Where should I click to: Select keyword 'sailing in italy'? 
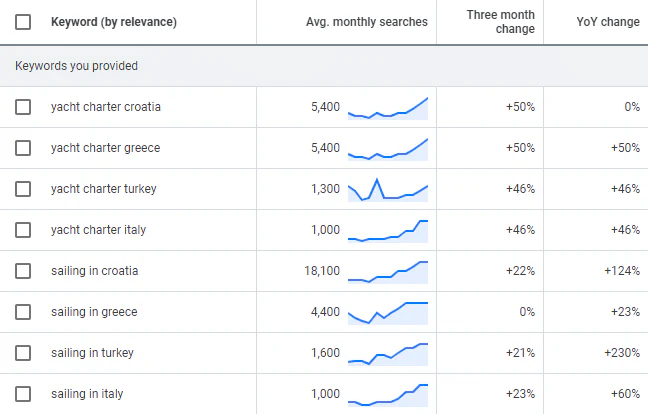(87, 394)
